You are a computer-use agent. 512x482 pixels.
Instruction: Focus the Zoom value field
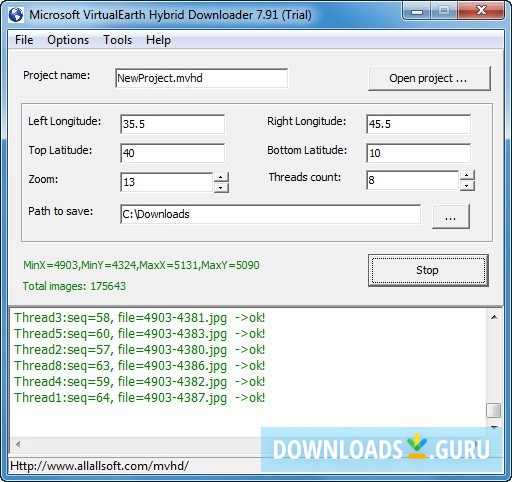pos(166,182)
